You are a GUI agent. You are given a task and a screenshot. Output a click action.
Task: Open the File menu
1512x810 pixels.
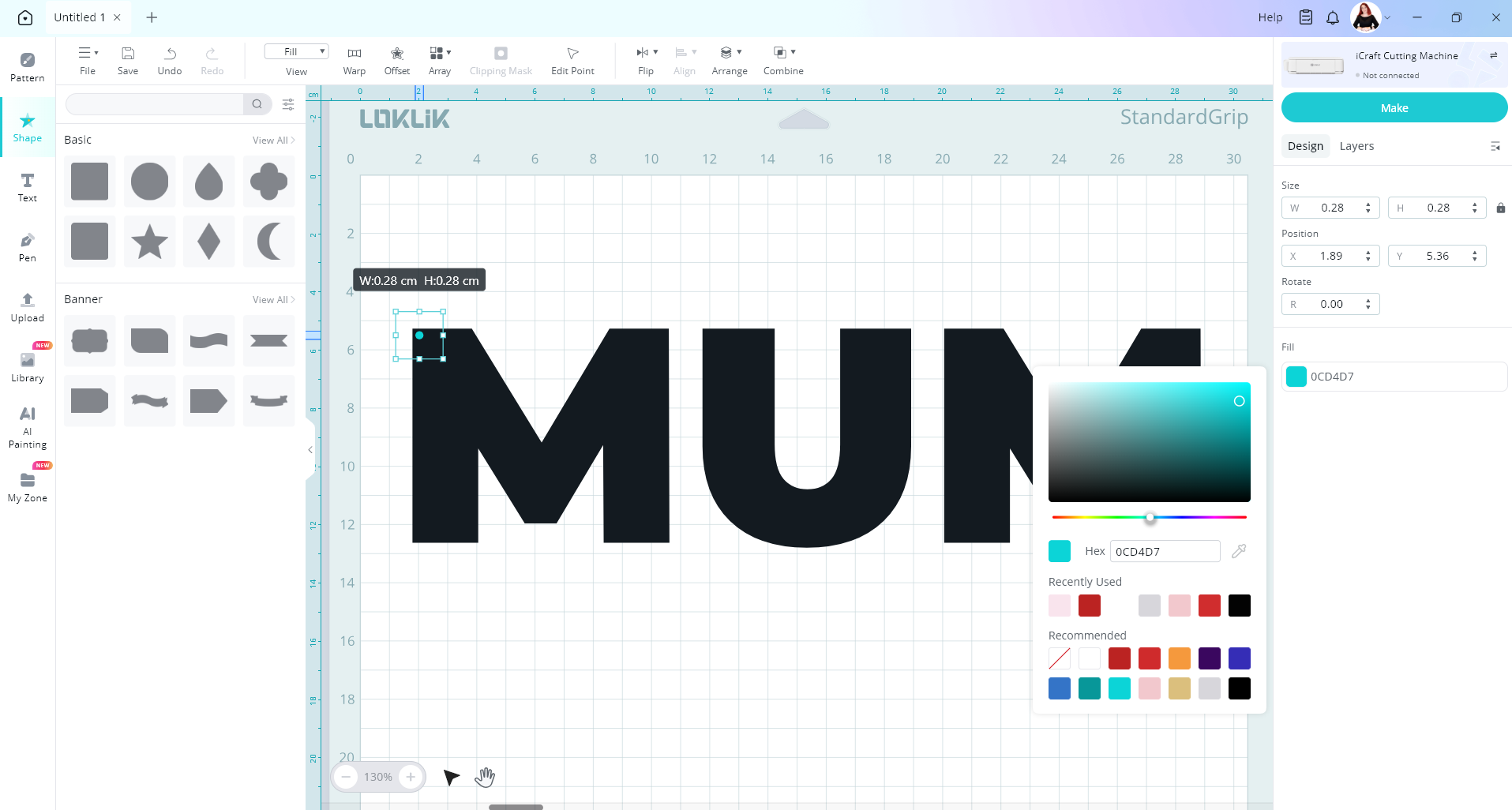(x=88, y=60)
